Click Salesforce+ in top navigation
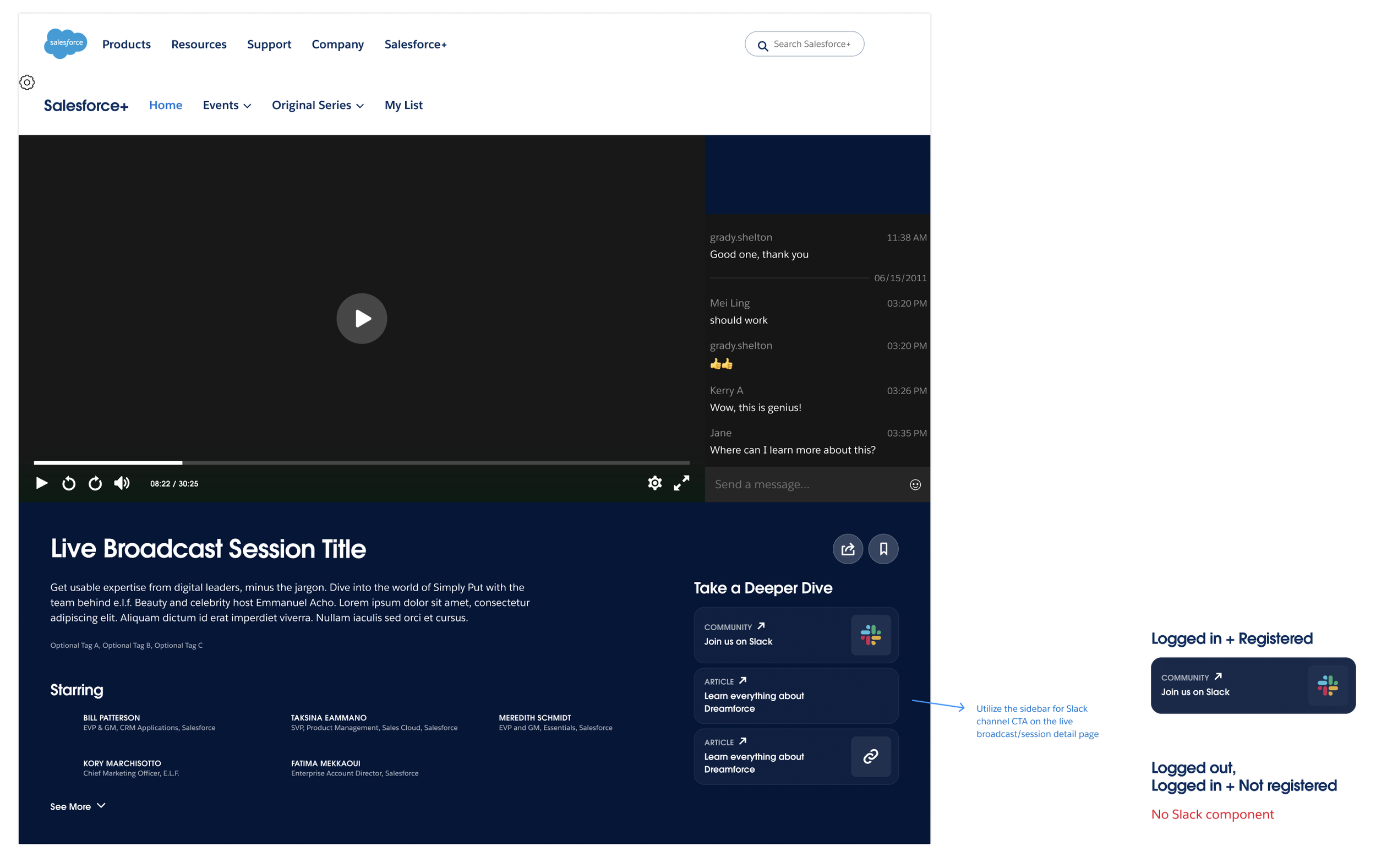 tap(416, 44)
